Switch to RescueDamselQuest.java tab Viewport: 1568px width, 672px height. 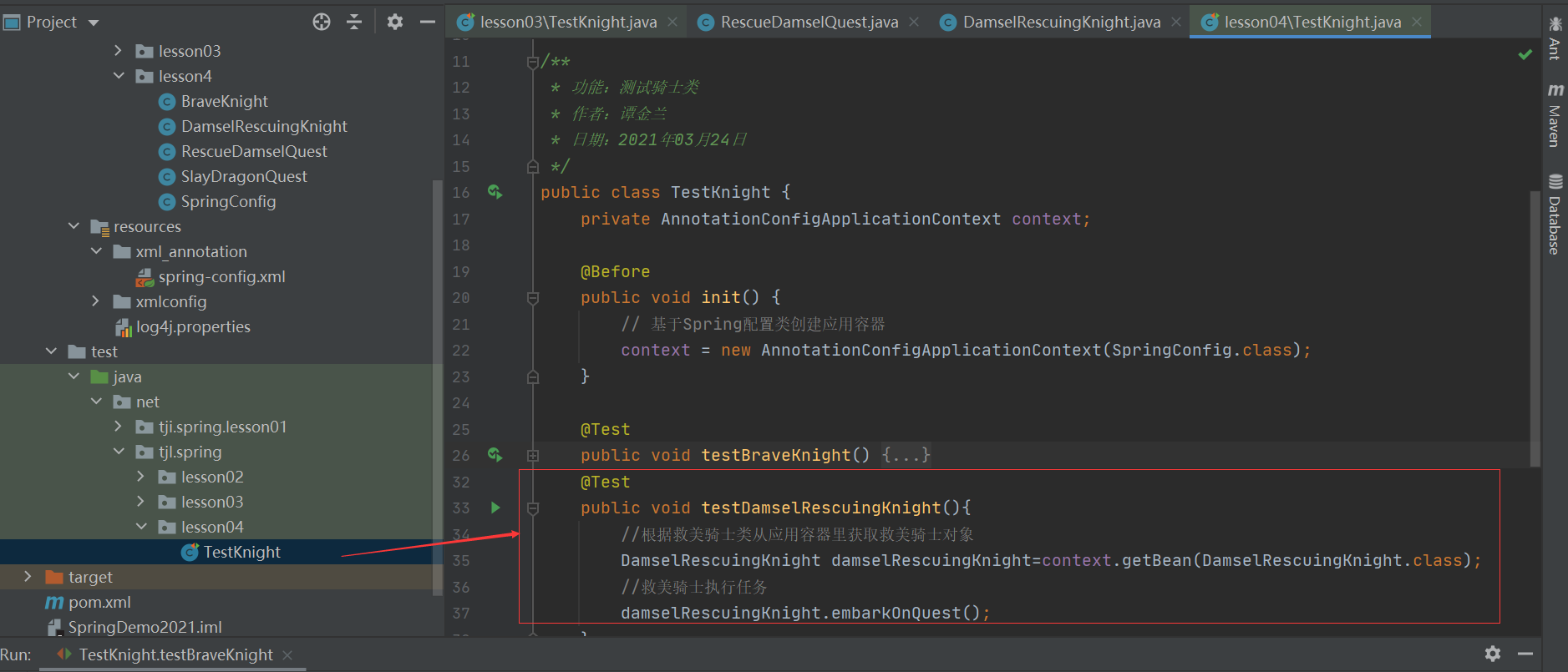pos(809,23)
